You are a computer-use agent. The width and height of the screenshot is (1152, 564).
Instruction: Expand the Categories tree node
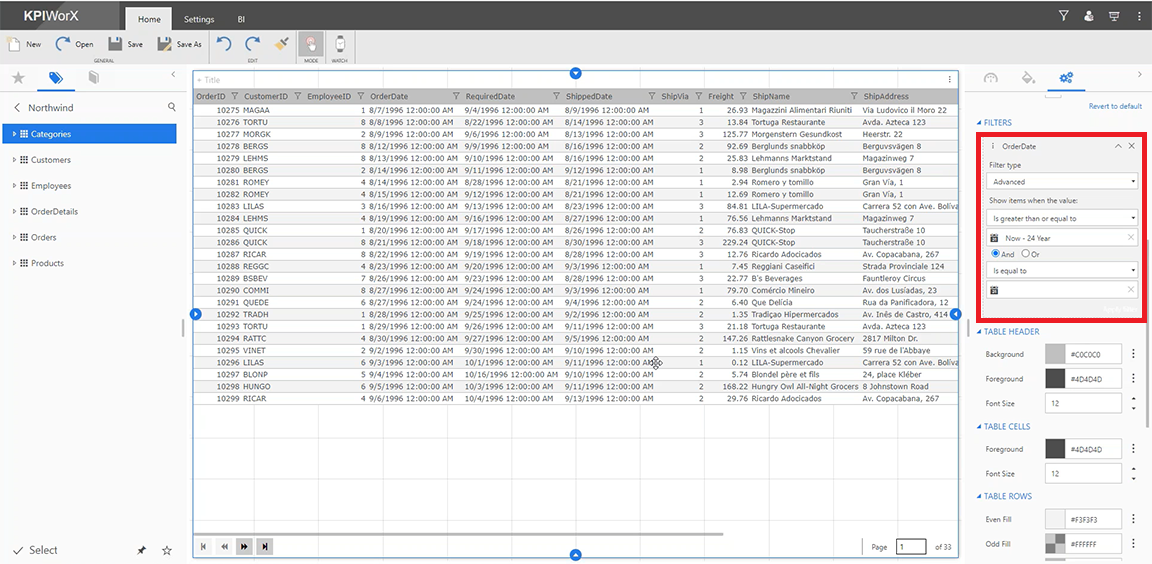point(14,134)
